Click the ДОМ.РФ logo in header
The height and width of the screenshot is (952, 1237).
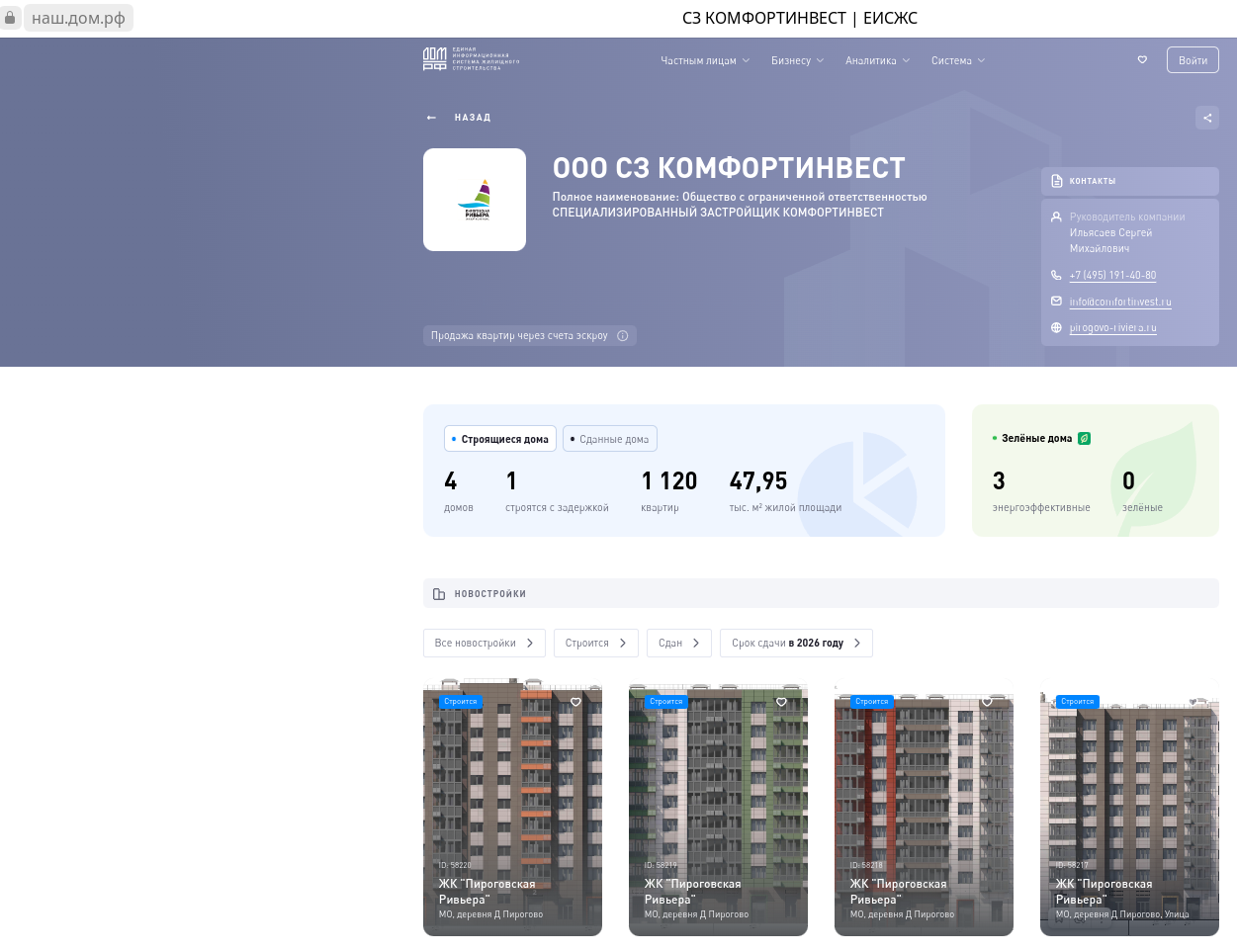click(471, 59)
